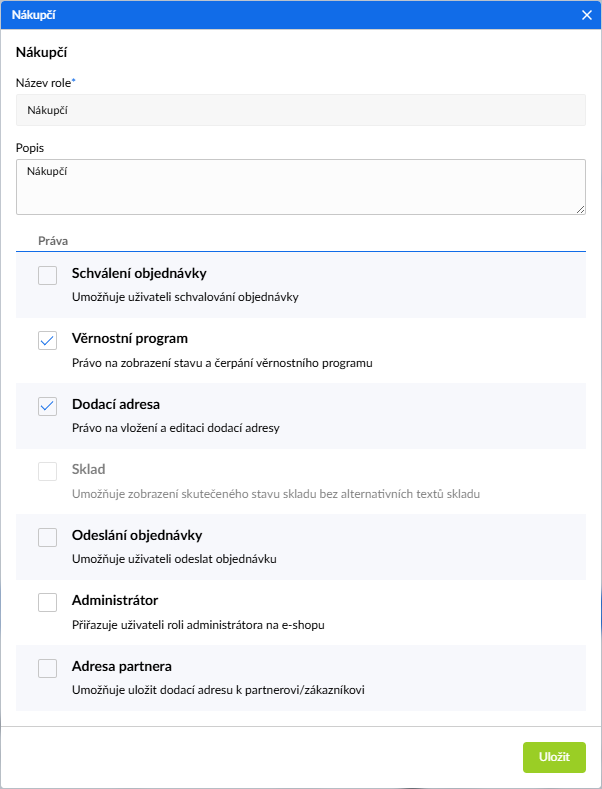Enable the Adresa partnera checkbox

(x=47, y=668)
